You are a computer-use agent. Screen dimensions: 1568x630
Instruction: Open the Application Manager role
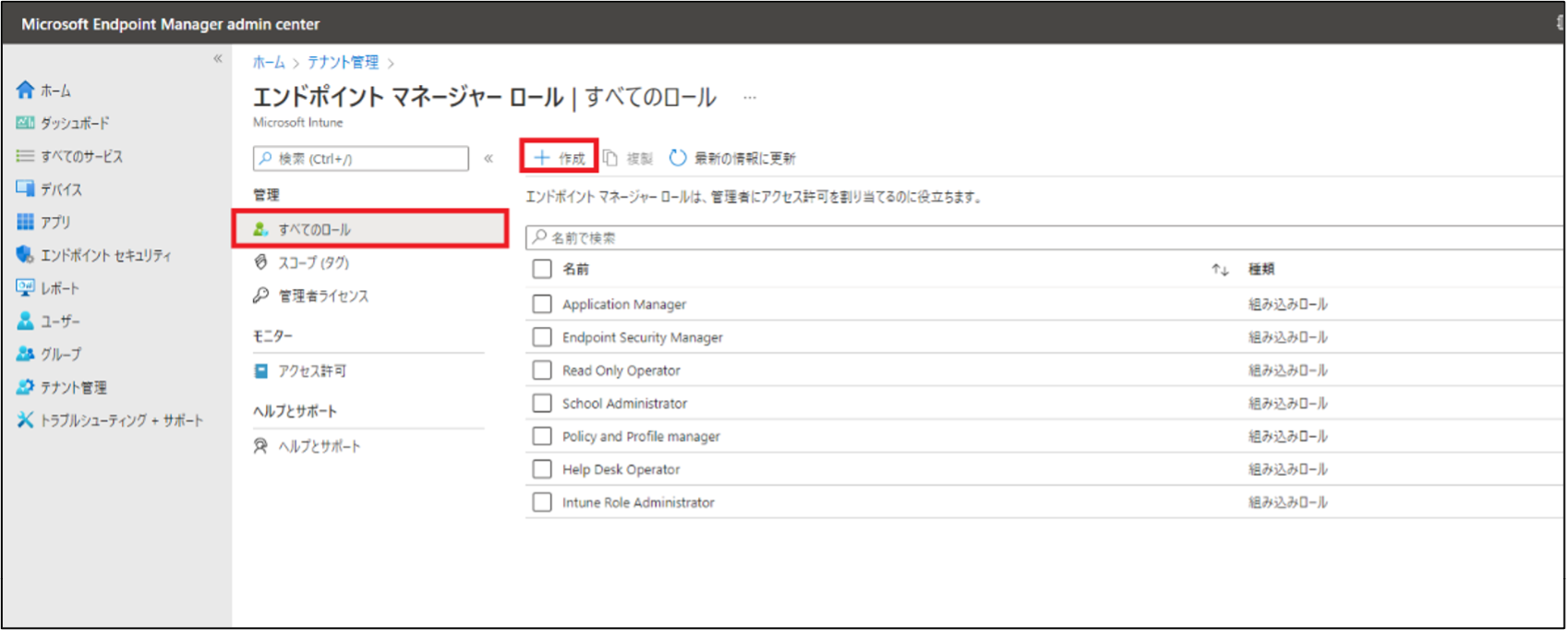[x=624, y=304]
